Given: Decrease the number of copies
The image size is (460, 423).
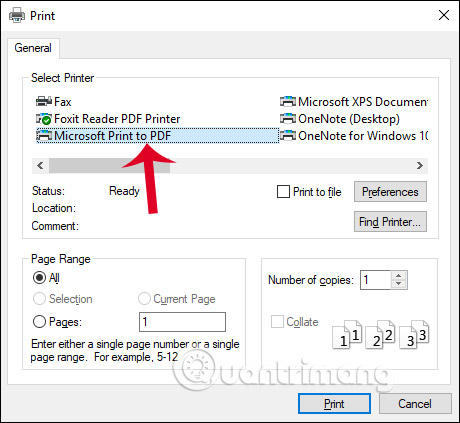Looking at the screenshot, I should pos(399,284).
